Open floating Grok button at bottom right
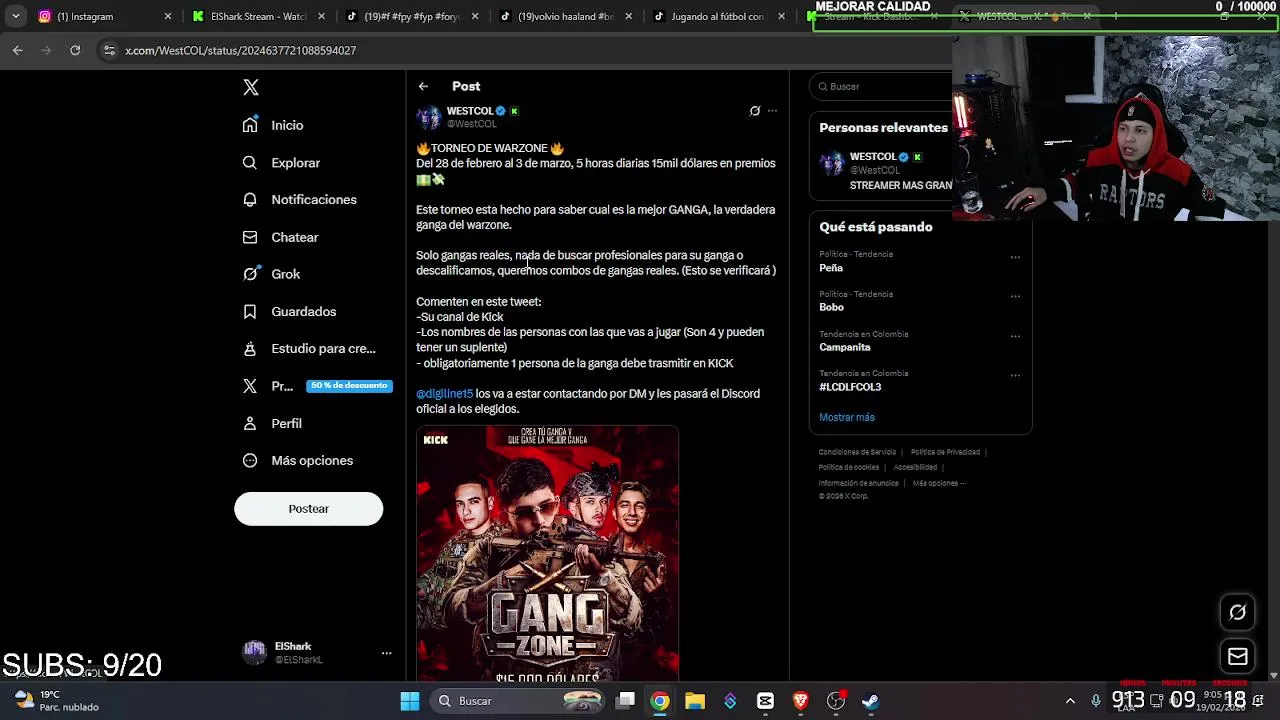The image size is (1280, 720). coord(1238,612)
